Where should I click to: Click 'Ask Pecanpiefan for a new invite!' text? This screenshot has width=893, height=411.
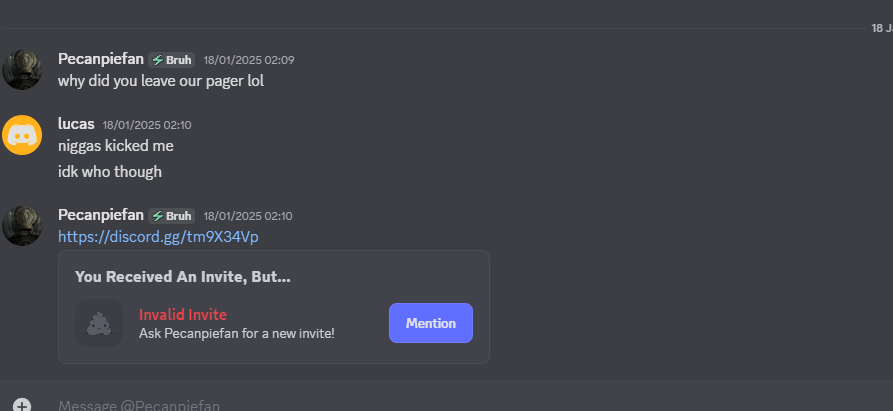point(236,334)
